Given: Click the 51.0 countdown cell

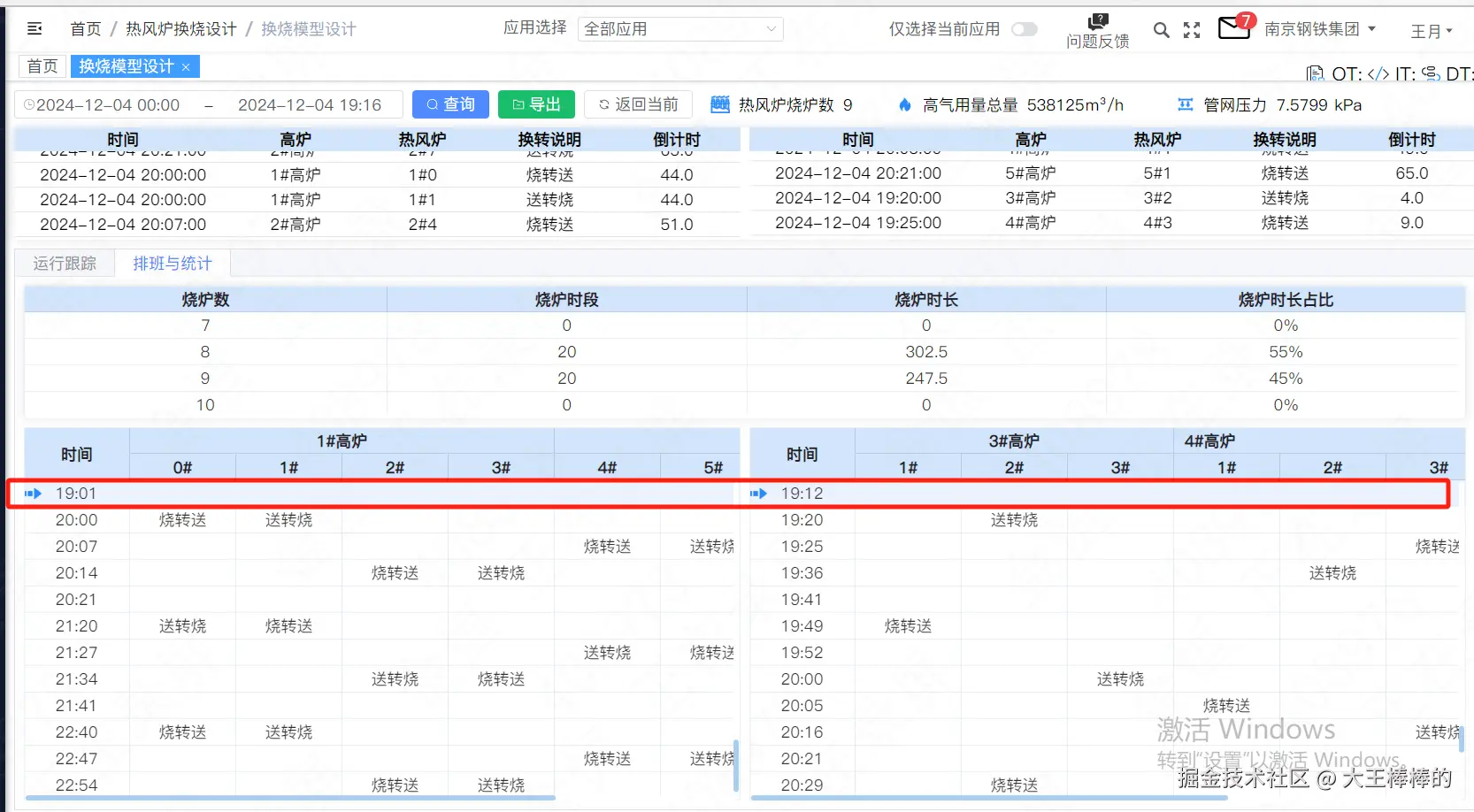Looking at the screenshot, I should pos(677,225).
